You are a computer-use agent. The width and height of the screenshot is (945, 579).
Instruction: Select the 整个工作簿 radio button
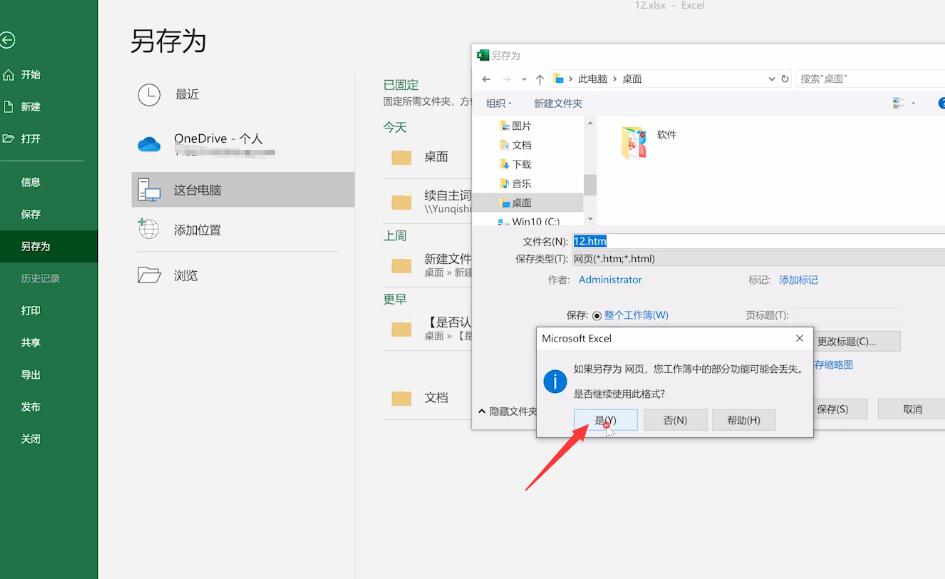(x=597, y=316)
